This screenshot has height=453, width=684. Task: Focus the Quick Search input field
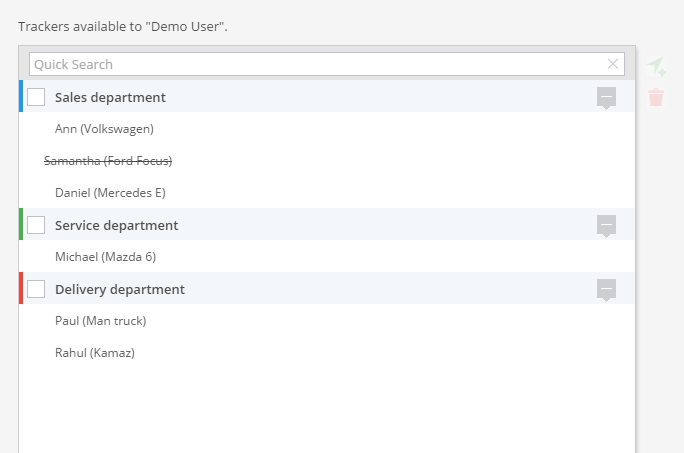click(310, 64)
